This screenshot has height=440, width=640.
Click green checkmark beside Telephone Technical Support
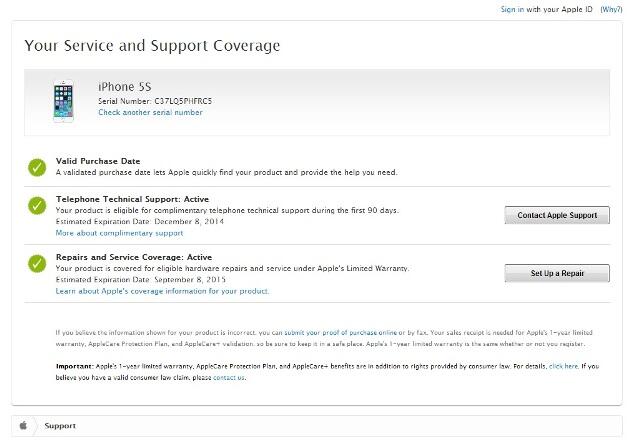[x=37, y=206]
